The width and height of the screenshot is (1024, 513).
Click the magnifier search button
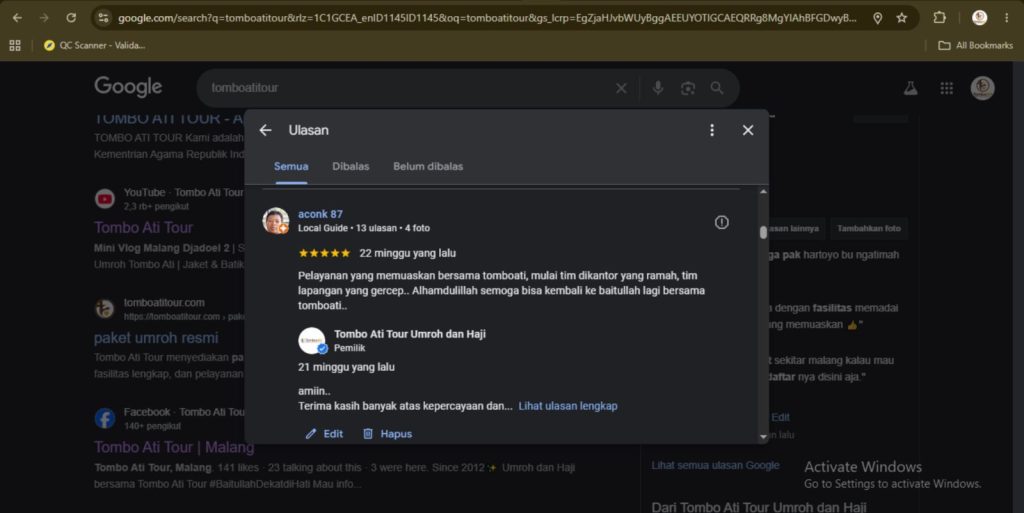pyautogui.click(x=717, y=87)
